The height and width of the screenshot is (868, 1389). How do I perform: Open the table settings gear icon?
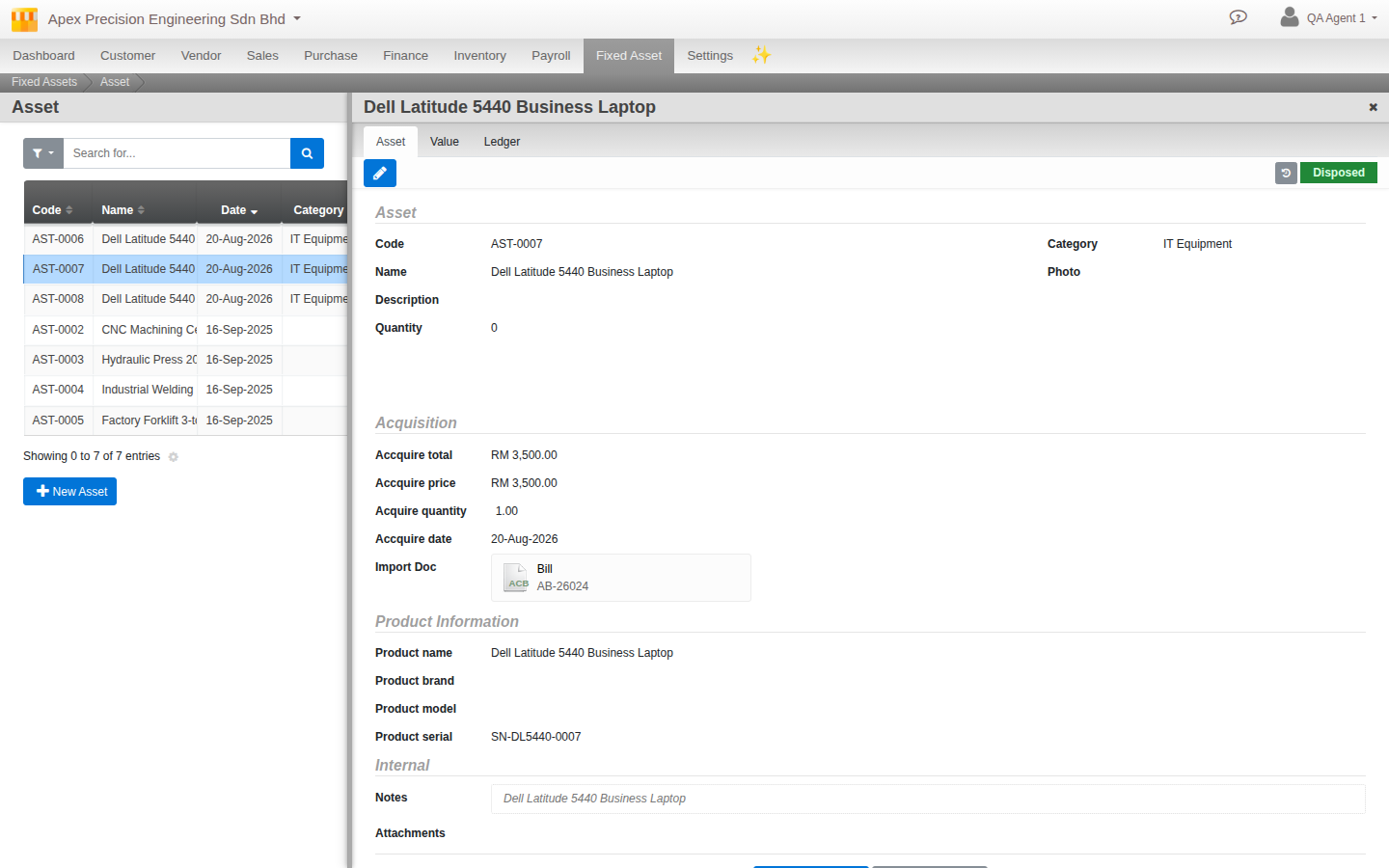coord(174,457)
